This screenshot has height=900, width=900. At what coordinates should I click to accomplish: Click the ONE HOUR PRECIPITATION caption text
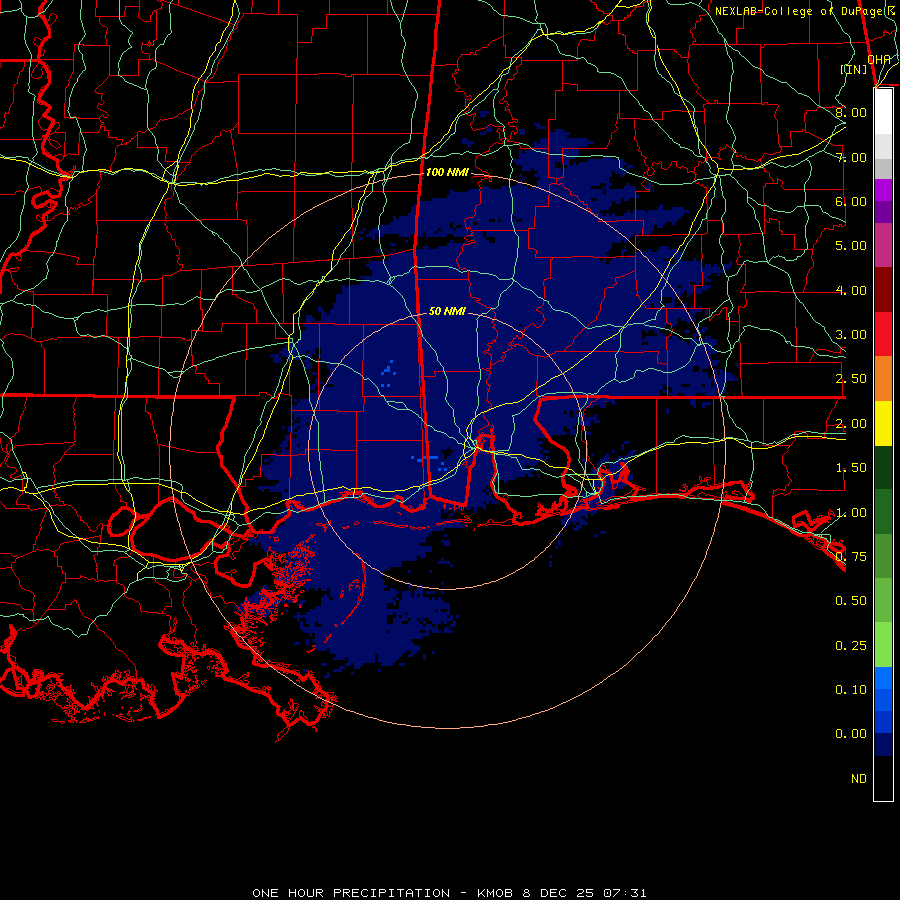click(x=351, y=893)
